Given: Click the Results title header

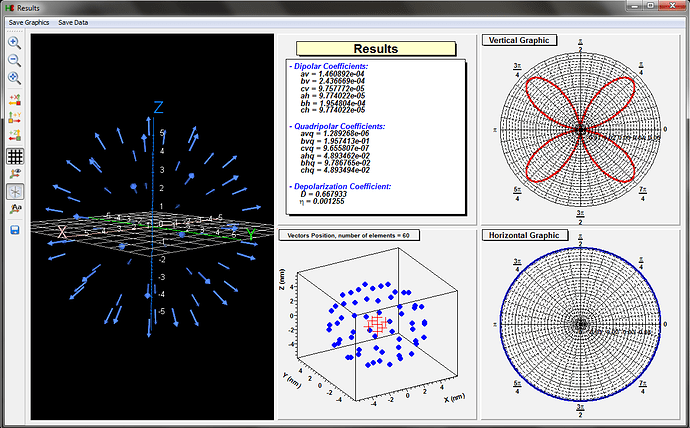Looking at the screenshot, I should [x=375, y=49].
